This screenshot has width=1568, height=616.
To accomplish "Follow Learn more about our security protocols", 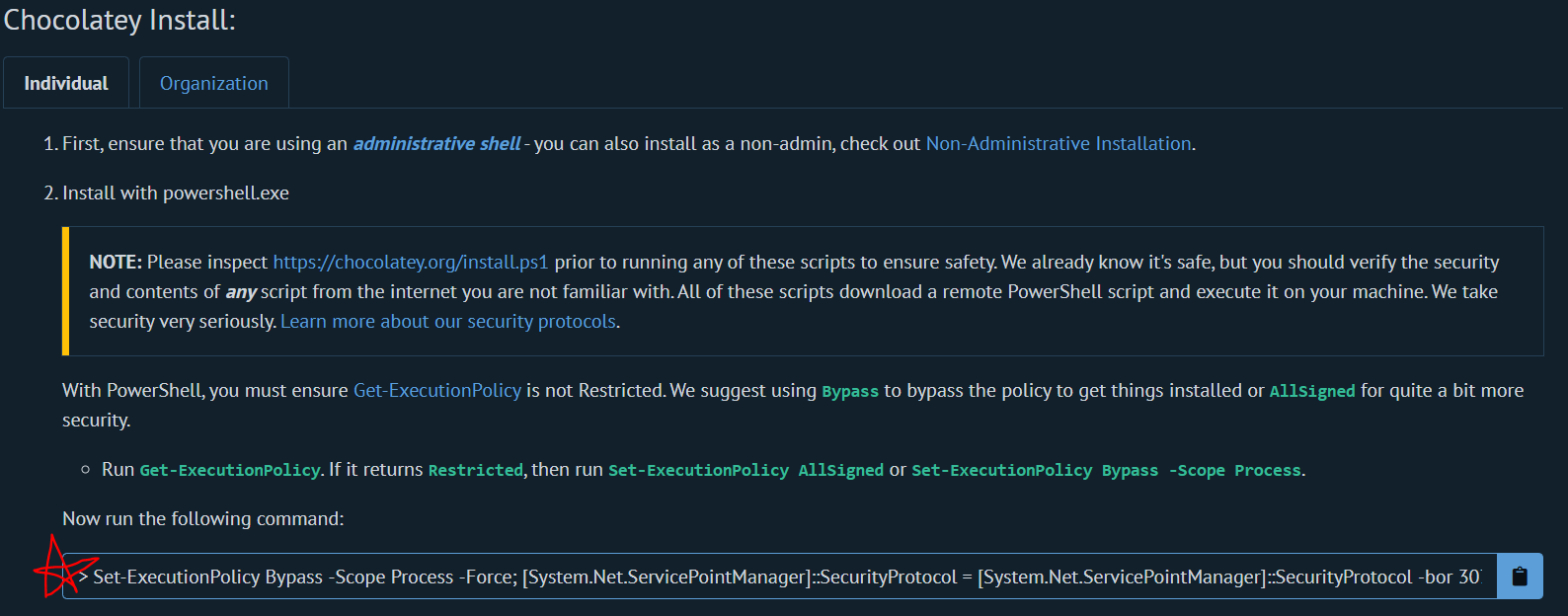I will (x=448, y=322).
